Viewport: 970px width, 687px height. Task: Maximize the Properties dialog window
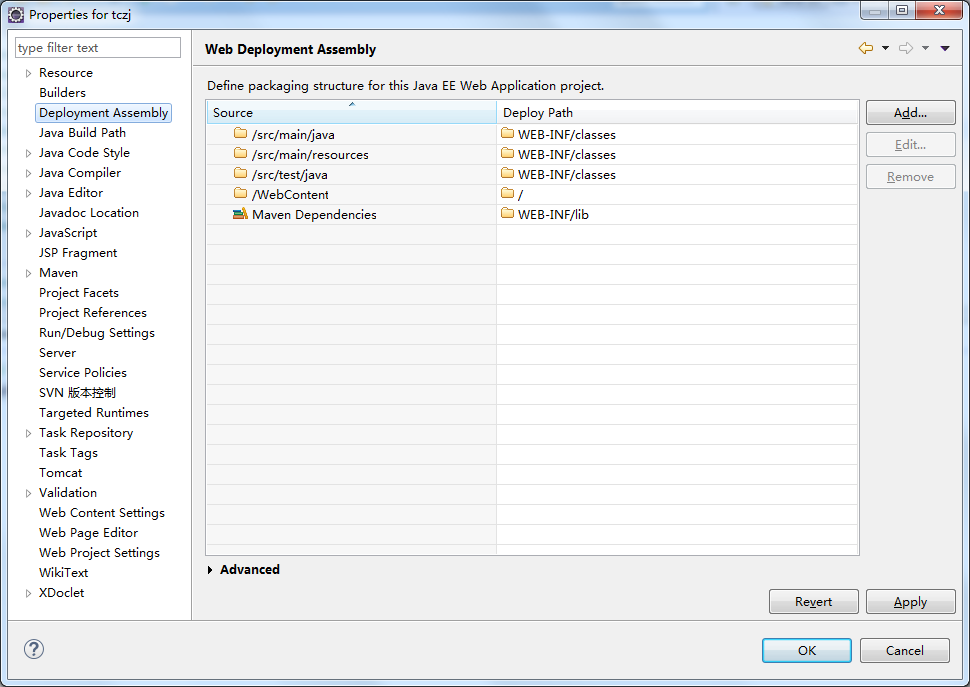pos(902,11)
